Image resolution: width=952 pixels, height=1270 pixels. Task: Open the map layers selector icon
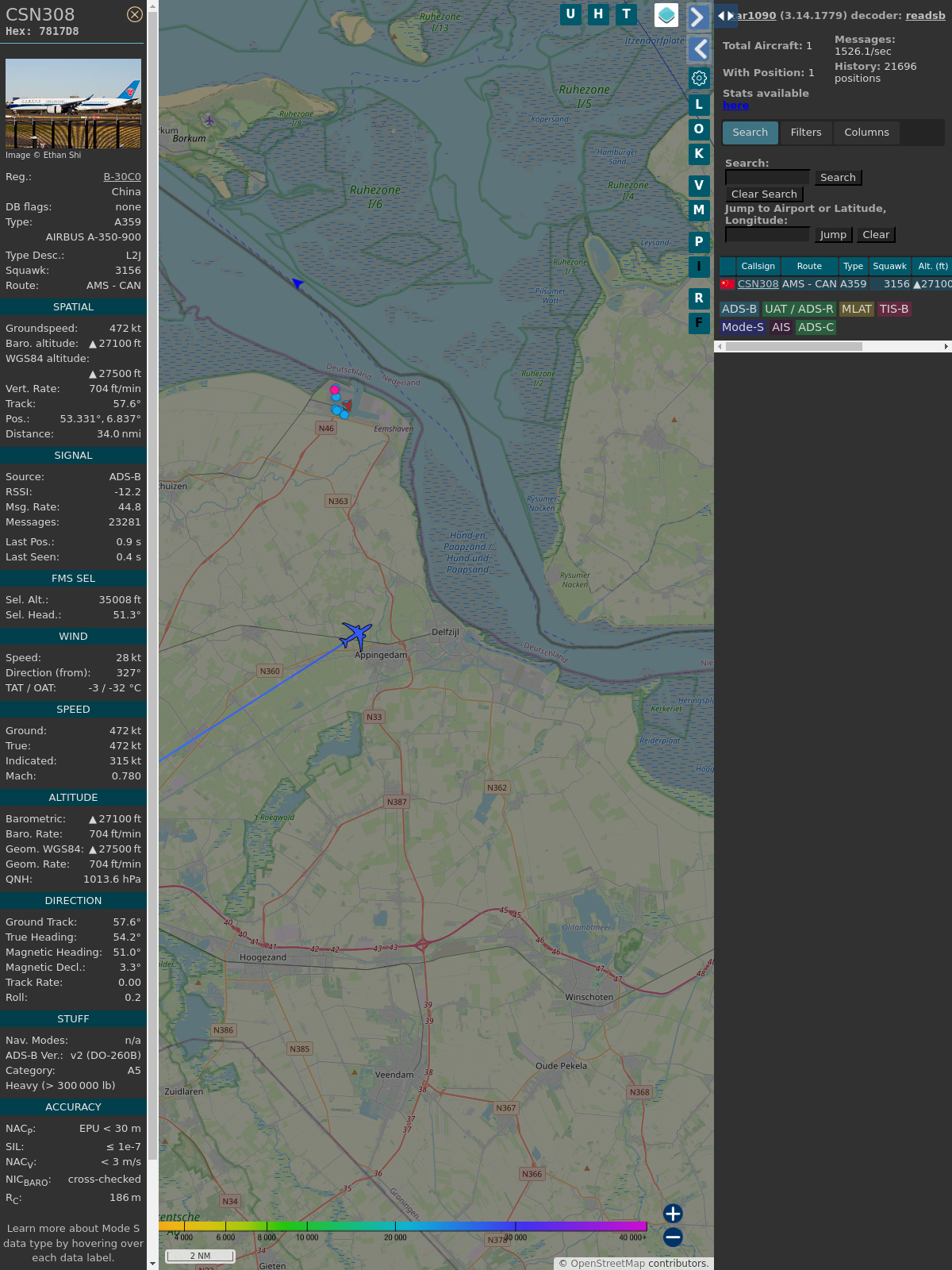pos(666,15)
